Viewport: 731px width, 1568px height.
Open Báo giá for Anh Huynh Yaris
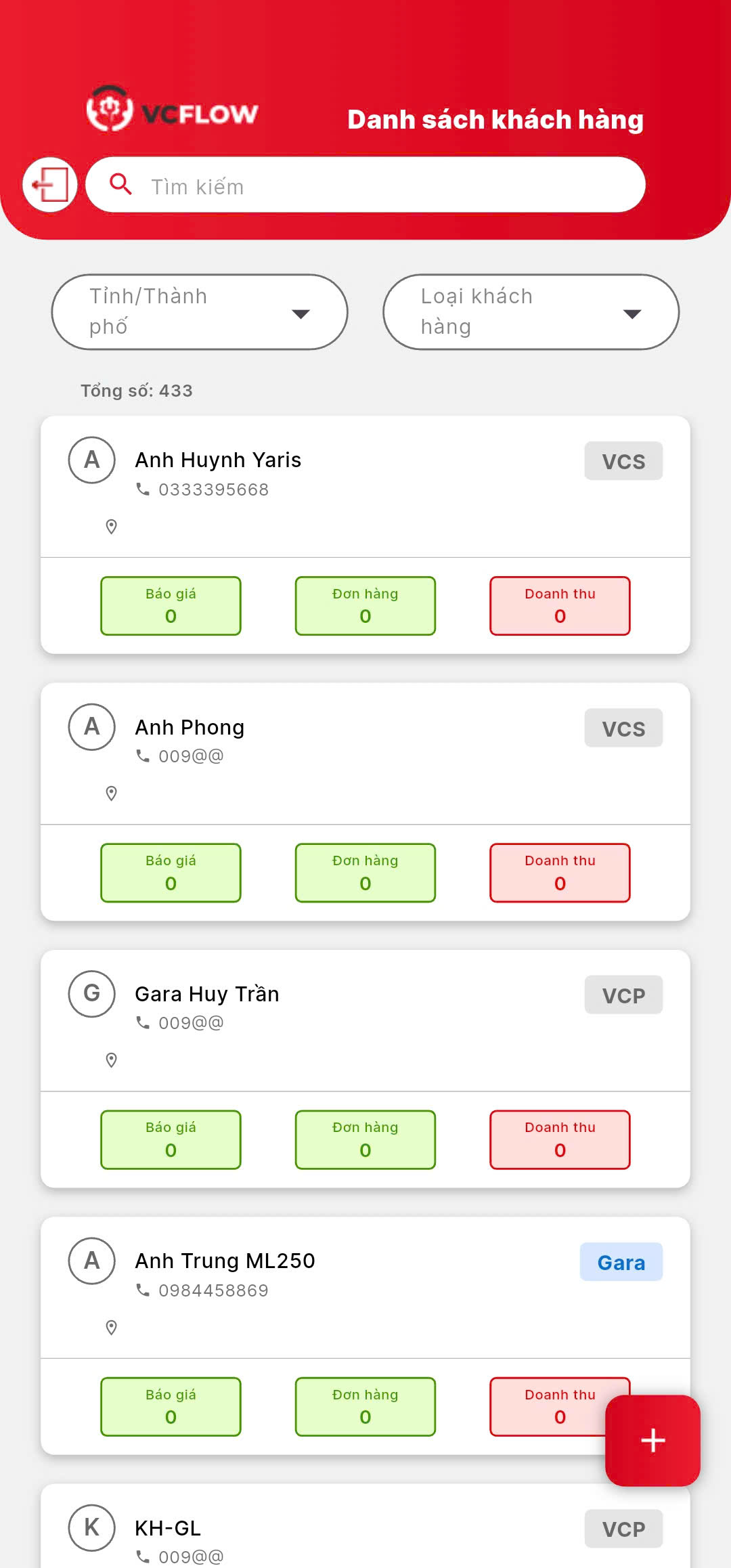click(x=171, y=606)
